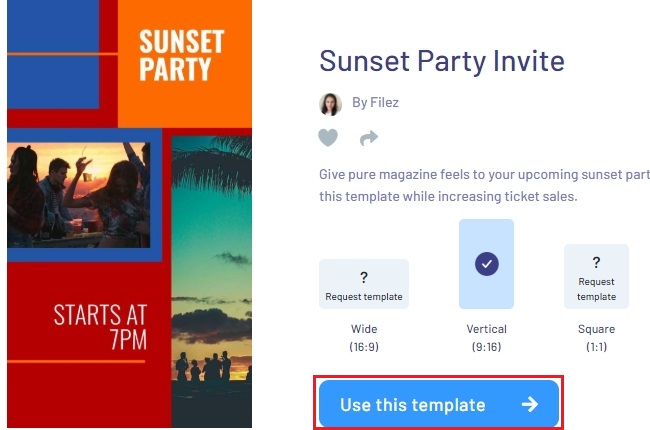Click the question mark in the Square box

point(596,262)
